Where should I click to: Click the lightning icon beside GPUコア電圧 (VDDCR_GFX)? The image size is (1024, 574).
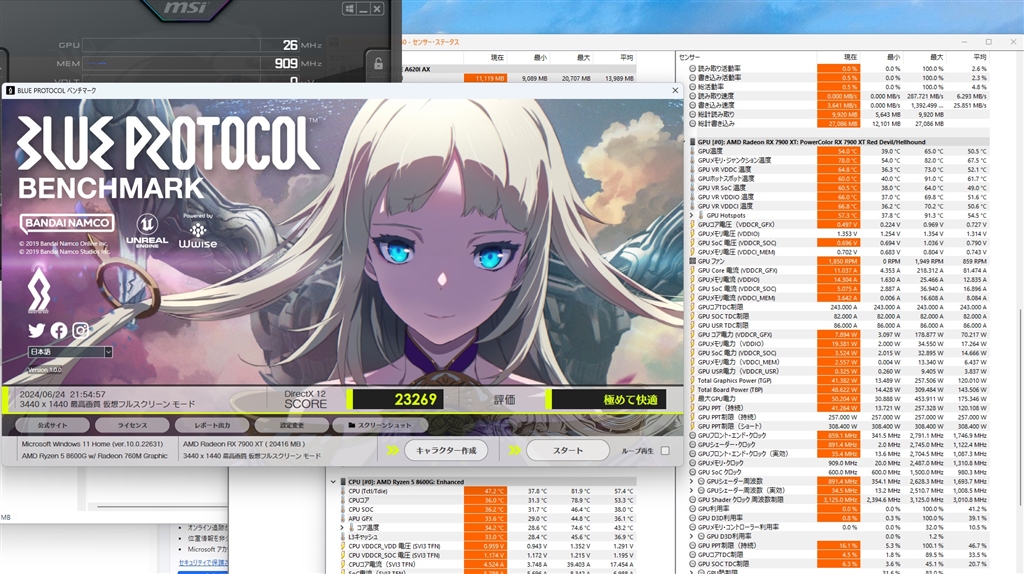pyautogui.click(x=693, y=224)
